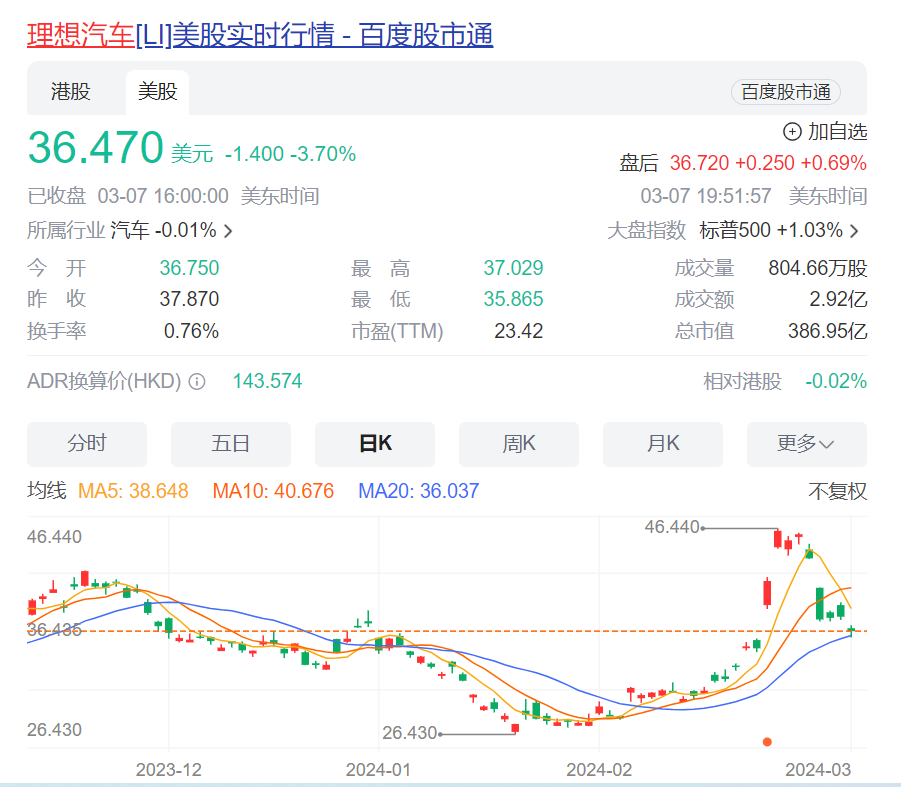Viewport: 901px width, 787px height.
Task: Click the MA5: 38.648 indicator label
Action: pyautogui.click(x=133, y=491)
